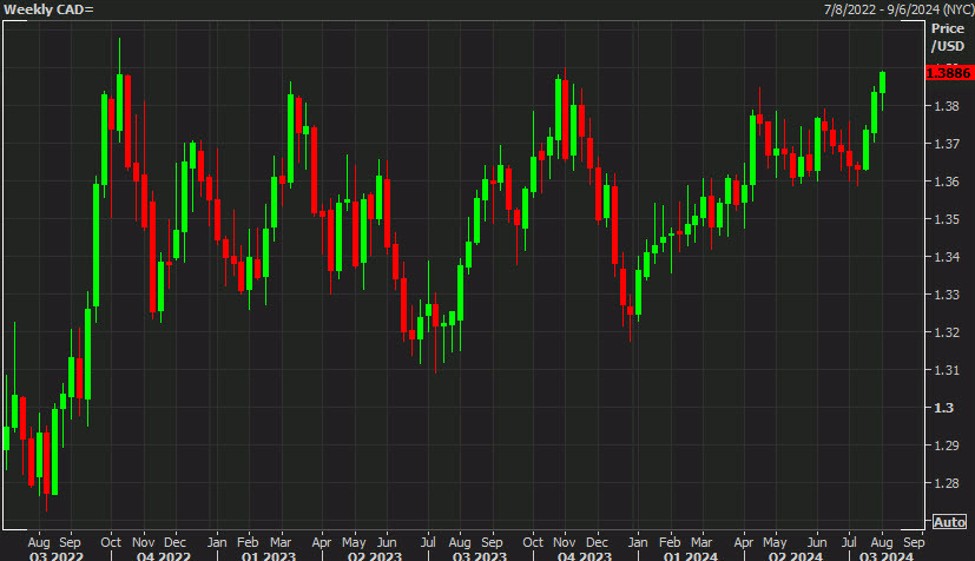Click the Auto scale button

click(949, 522)
